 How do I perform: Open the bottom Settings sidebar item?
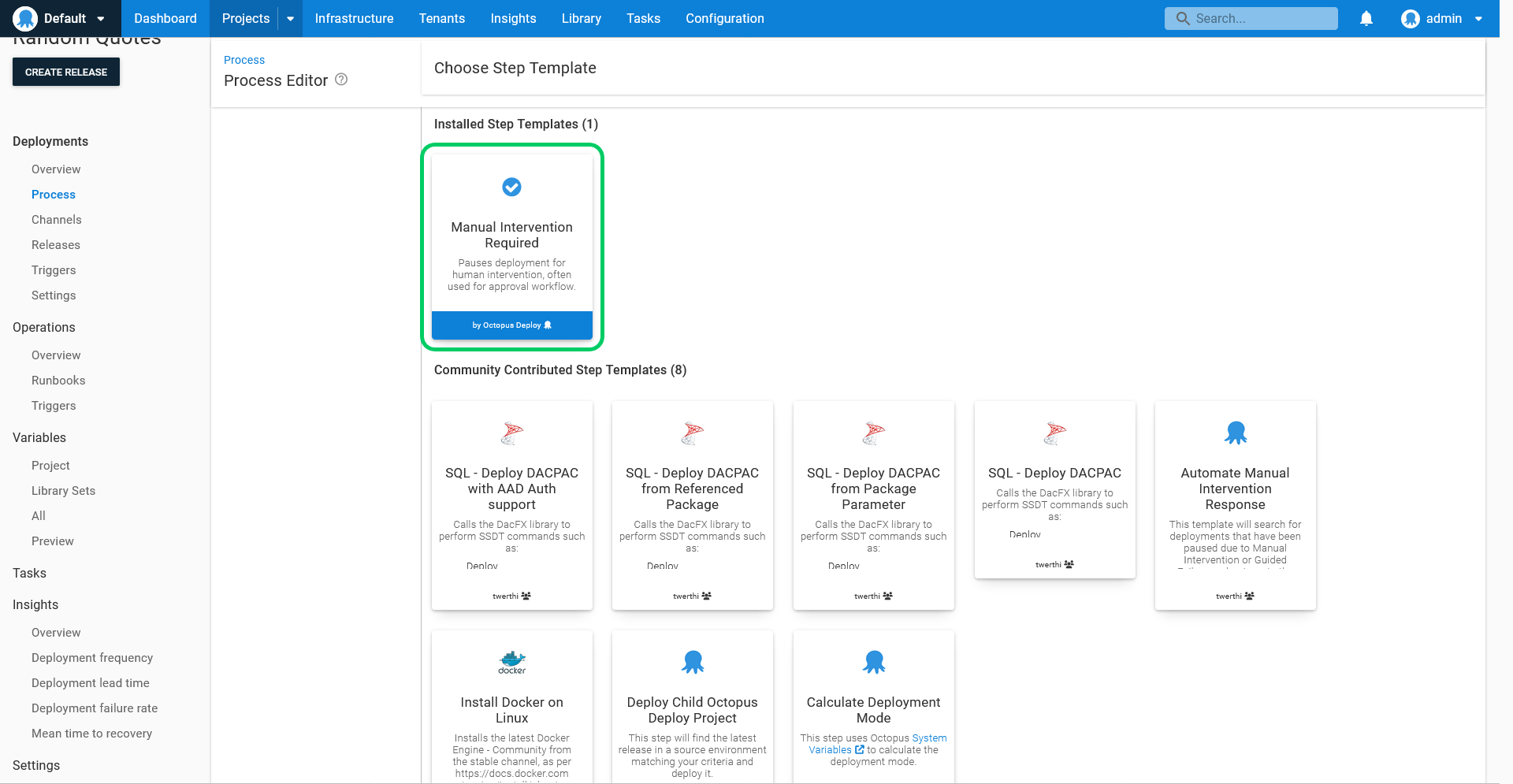(36, 765)
